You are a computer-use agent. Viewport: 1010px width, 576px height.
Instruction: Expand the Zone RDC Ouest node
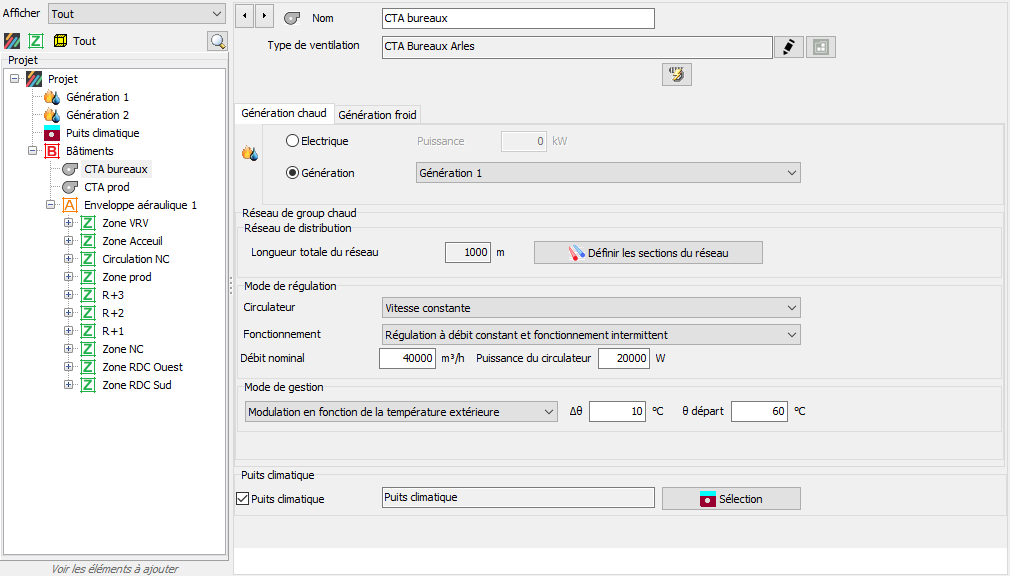(68, 367)
